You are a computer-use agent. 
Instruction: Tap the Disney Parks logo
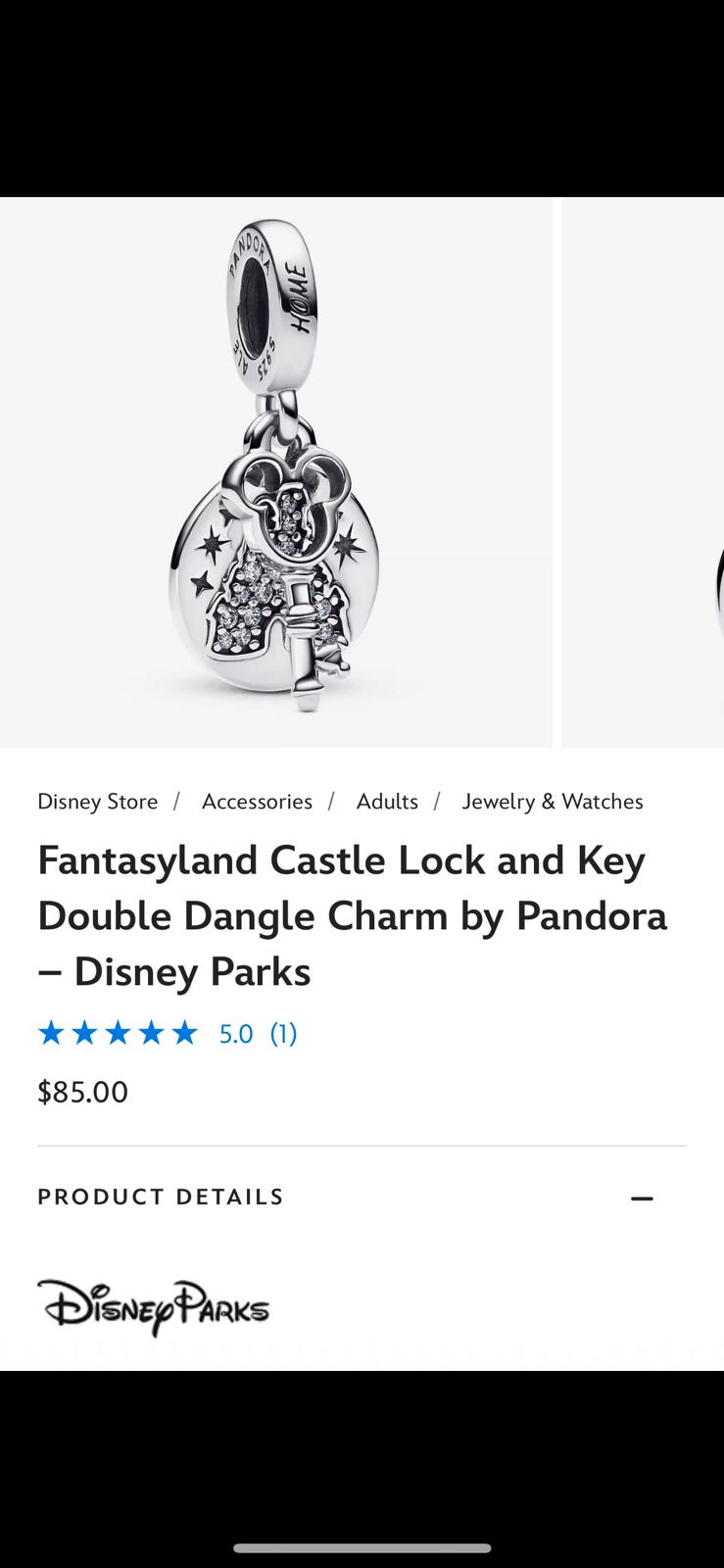click(x=153, y=1307)
